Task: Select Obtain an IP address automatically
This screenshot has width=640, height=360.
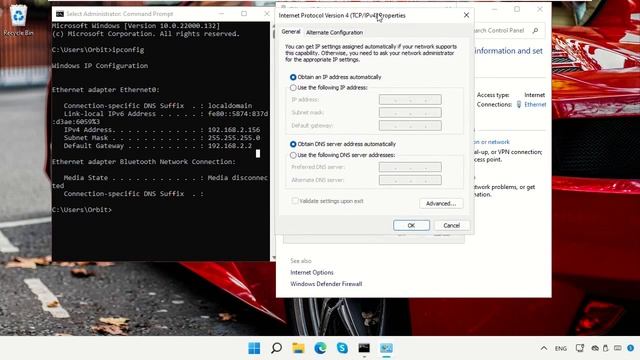Action: pyautogui.click(x=293, y=77)
